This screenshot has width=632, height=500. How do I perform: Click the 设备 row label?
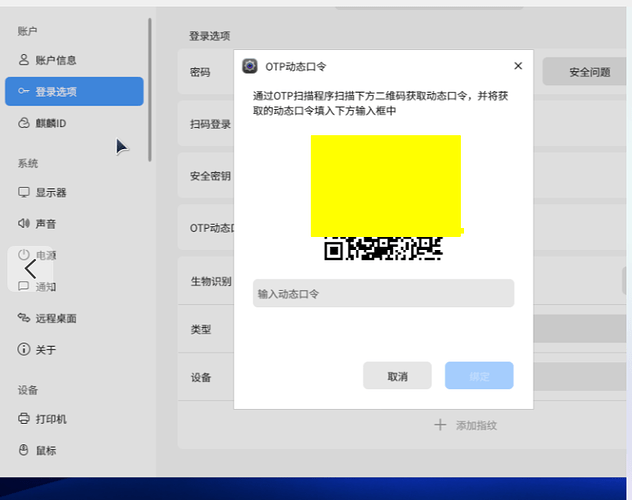coord(201,378)
